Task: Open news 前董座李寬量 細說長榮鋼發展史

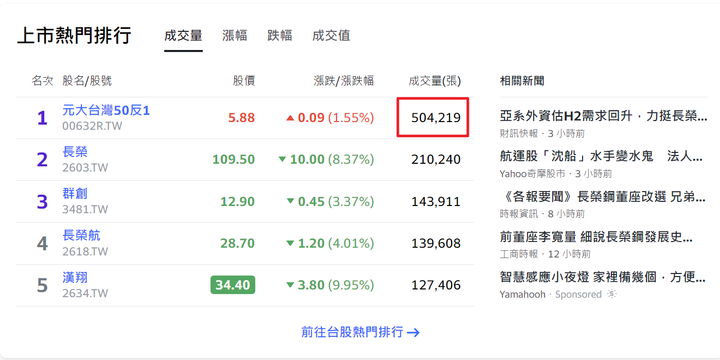Action: click(x=596, y=237)
